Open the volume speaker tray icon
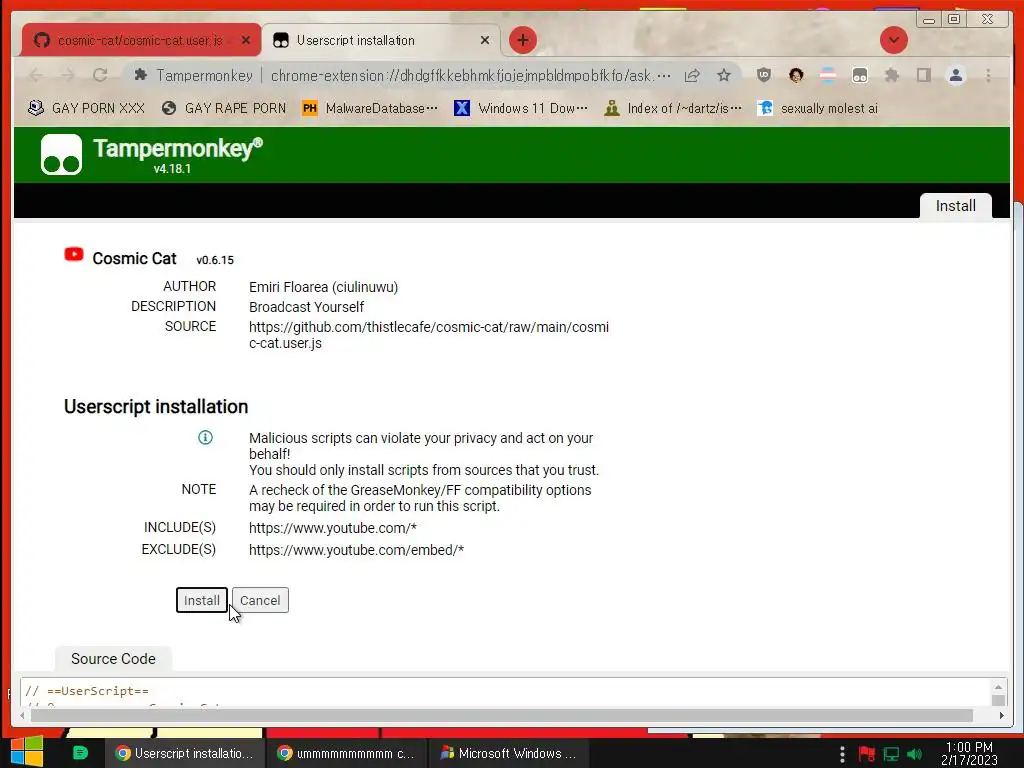 pyautogui.click(x=914, y=754)
